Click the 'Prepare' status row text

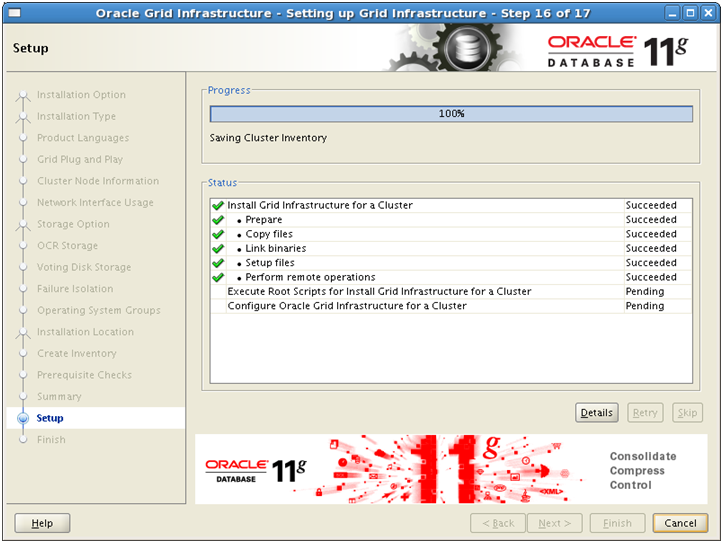263,219
